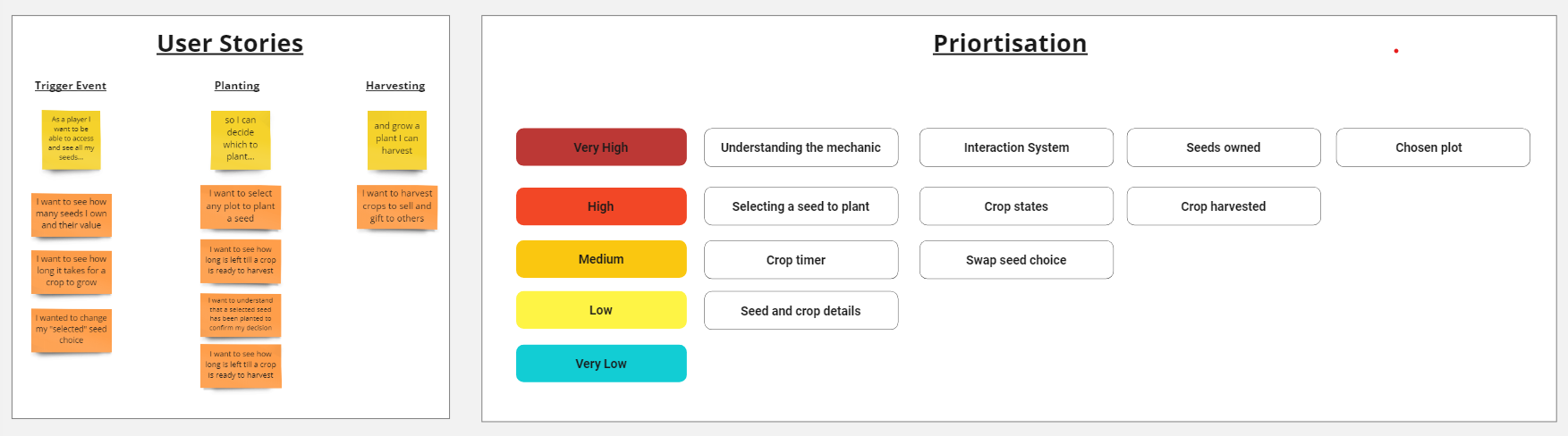Select the cyan Very Low priority label

pyautogui.click(x=601, y=364)
